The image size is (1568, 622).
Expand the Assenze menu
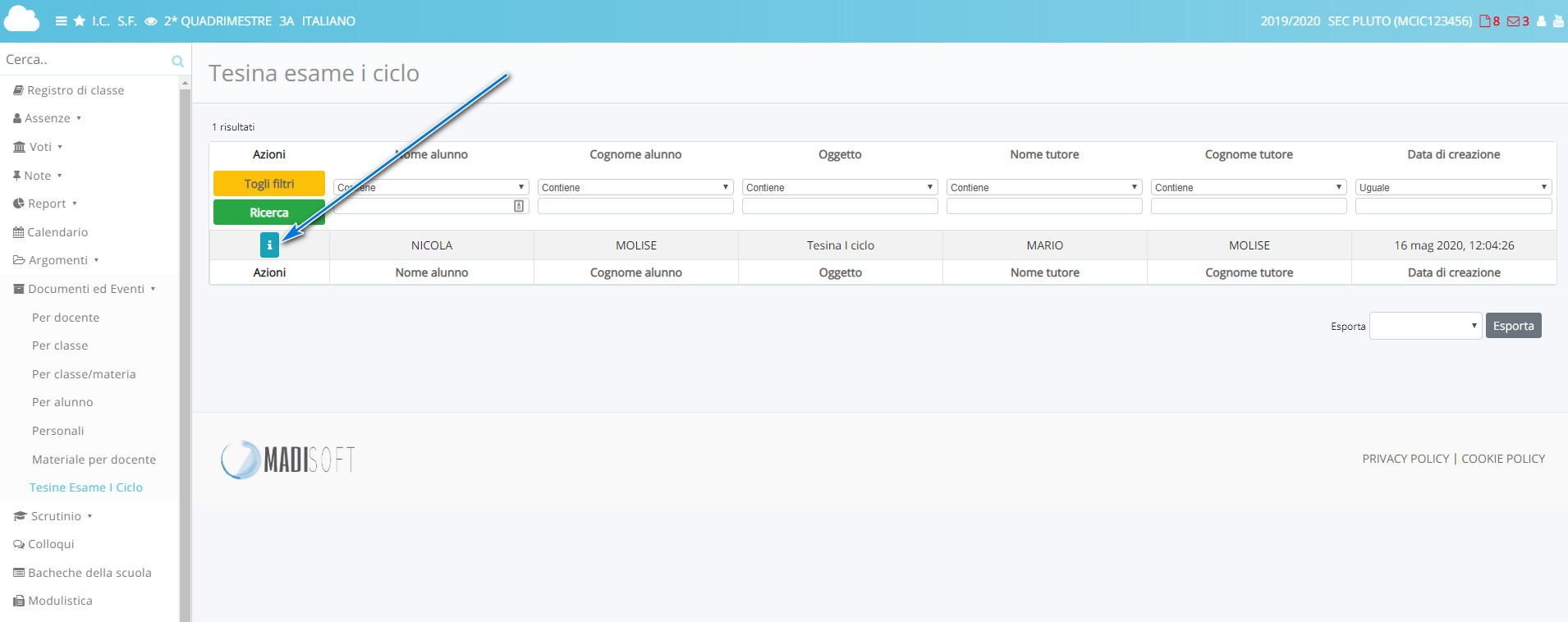pyautogui.click(x=48, y=118)
